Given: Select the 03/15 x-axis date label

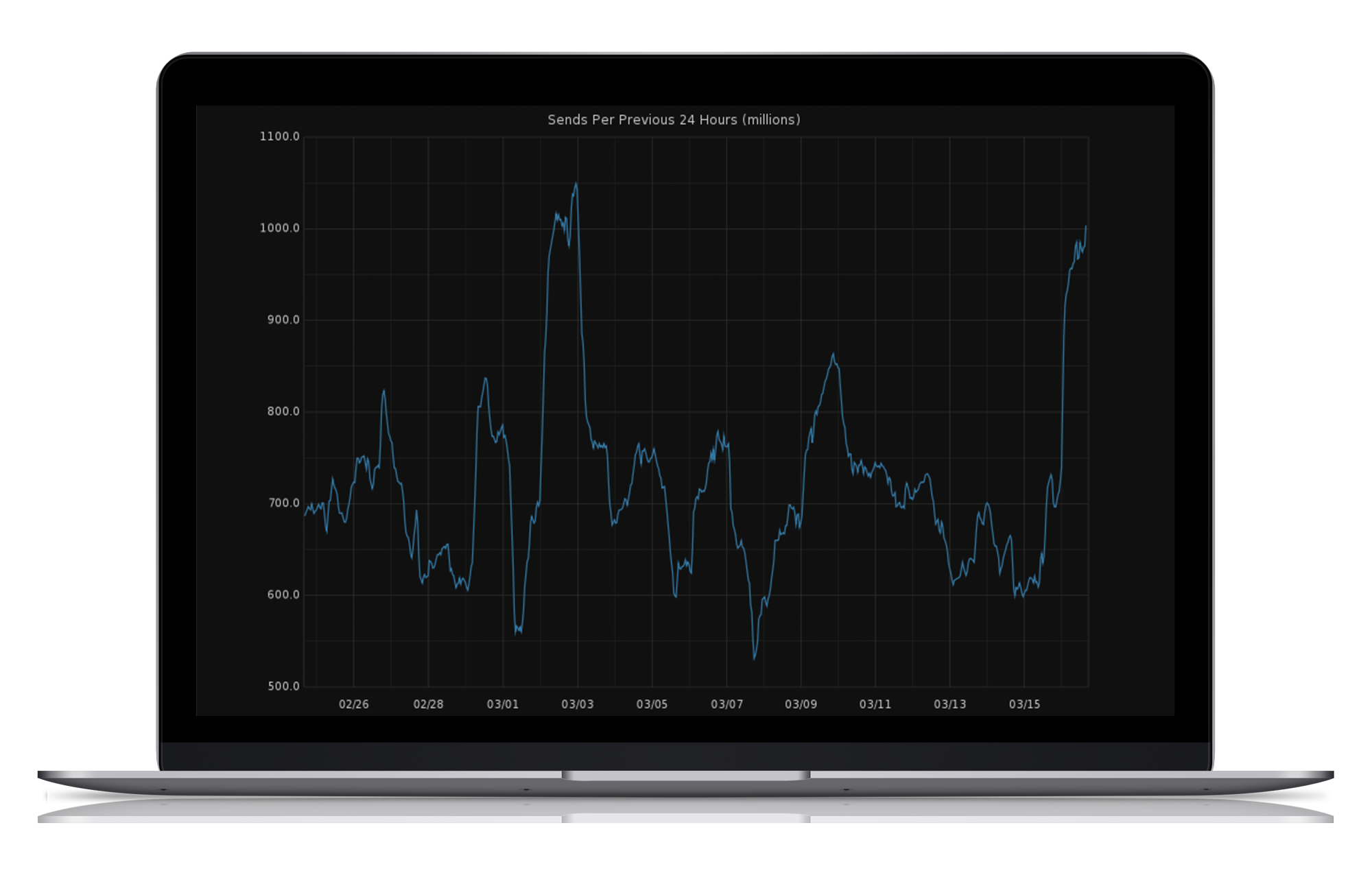Looking at the screenshot, I should 1024,704.
